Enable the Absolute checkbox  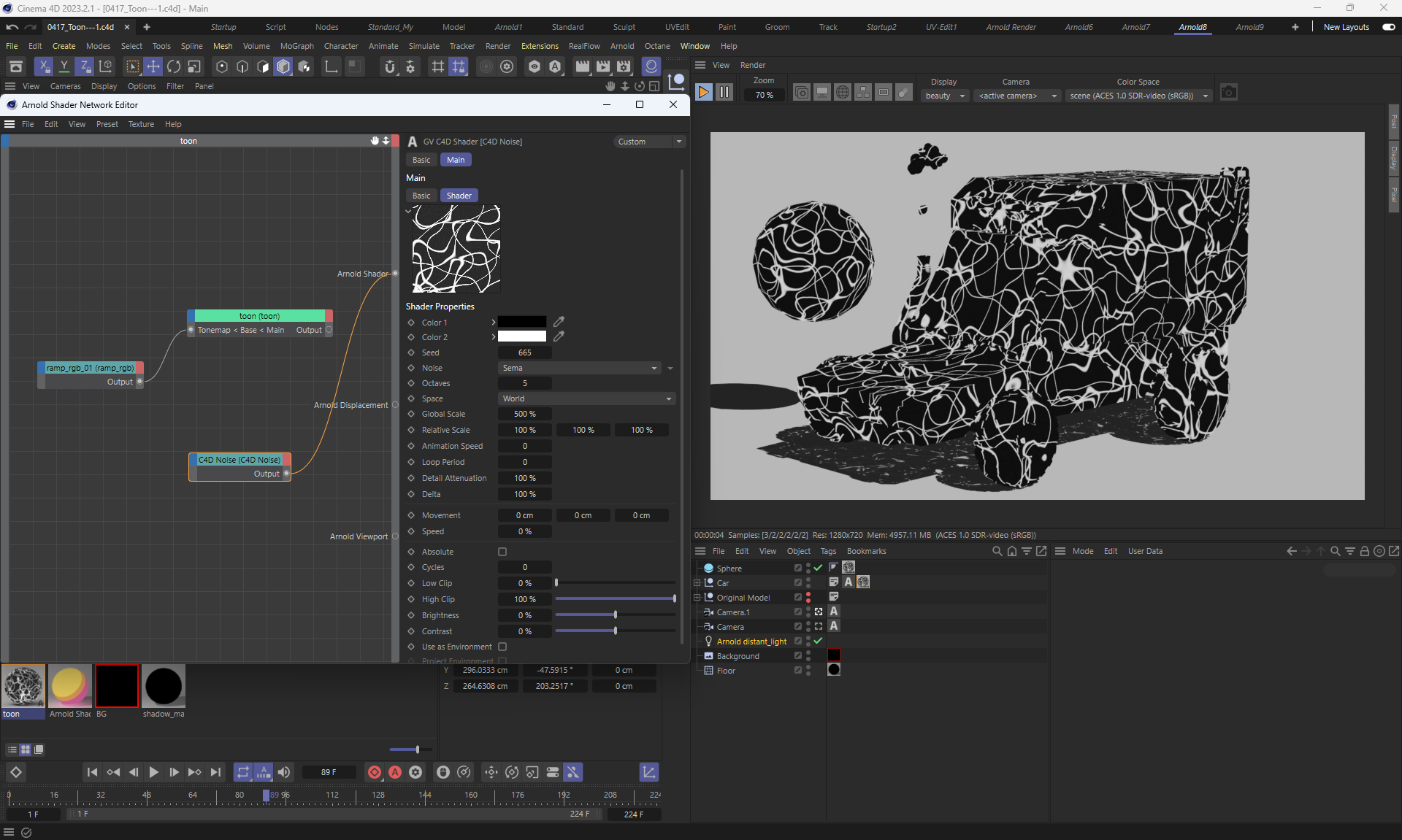pos(502,552)
